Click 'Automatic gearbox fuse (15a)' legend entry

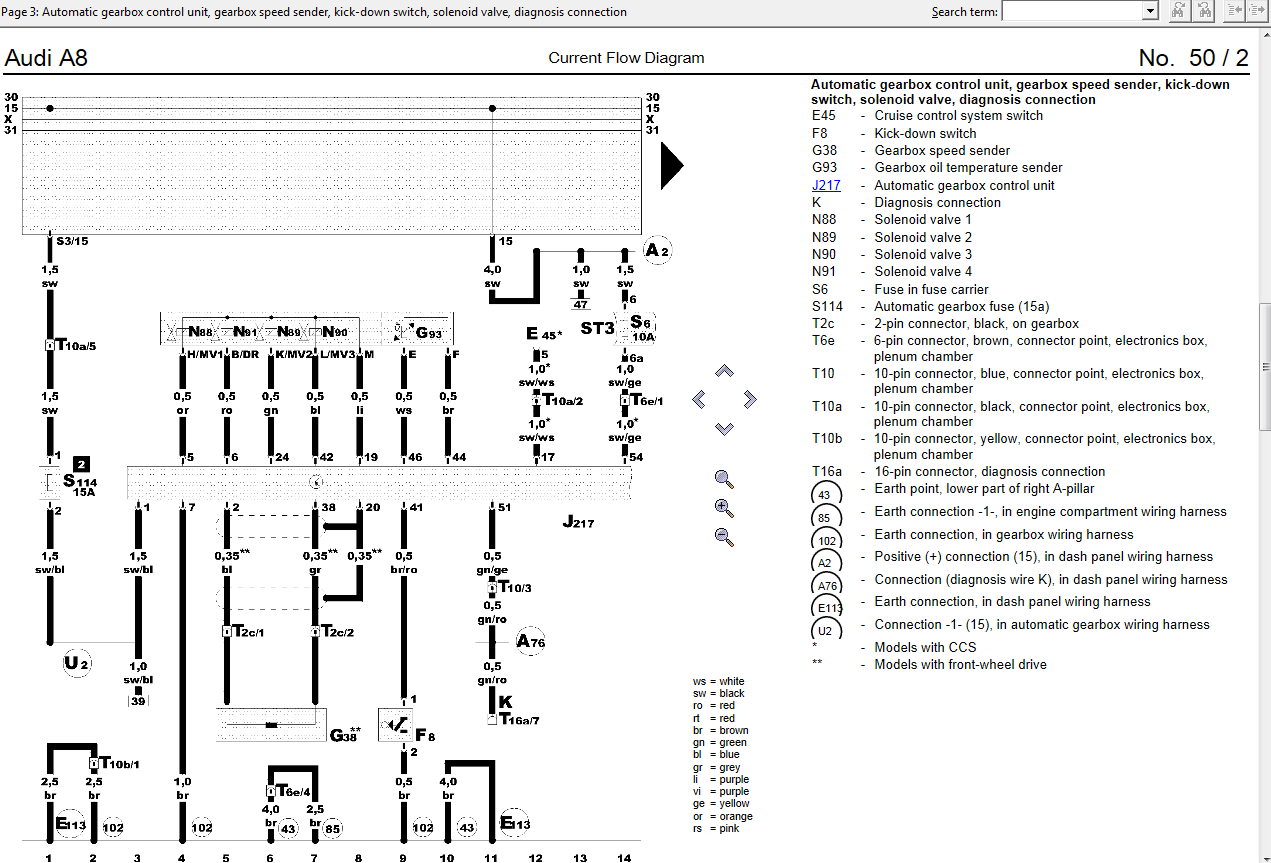(x=962, y=306)
